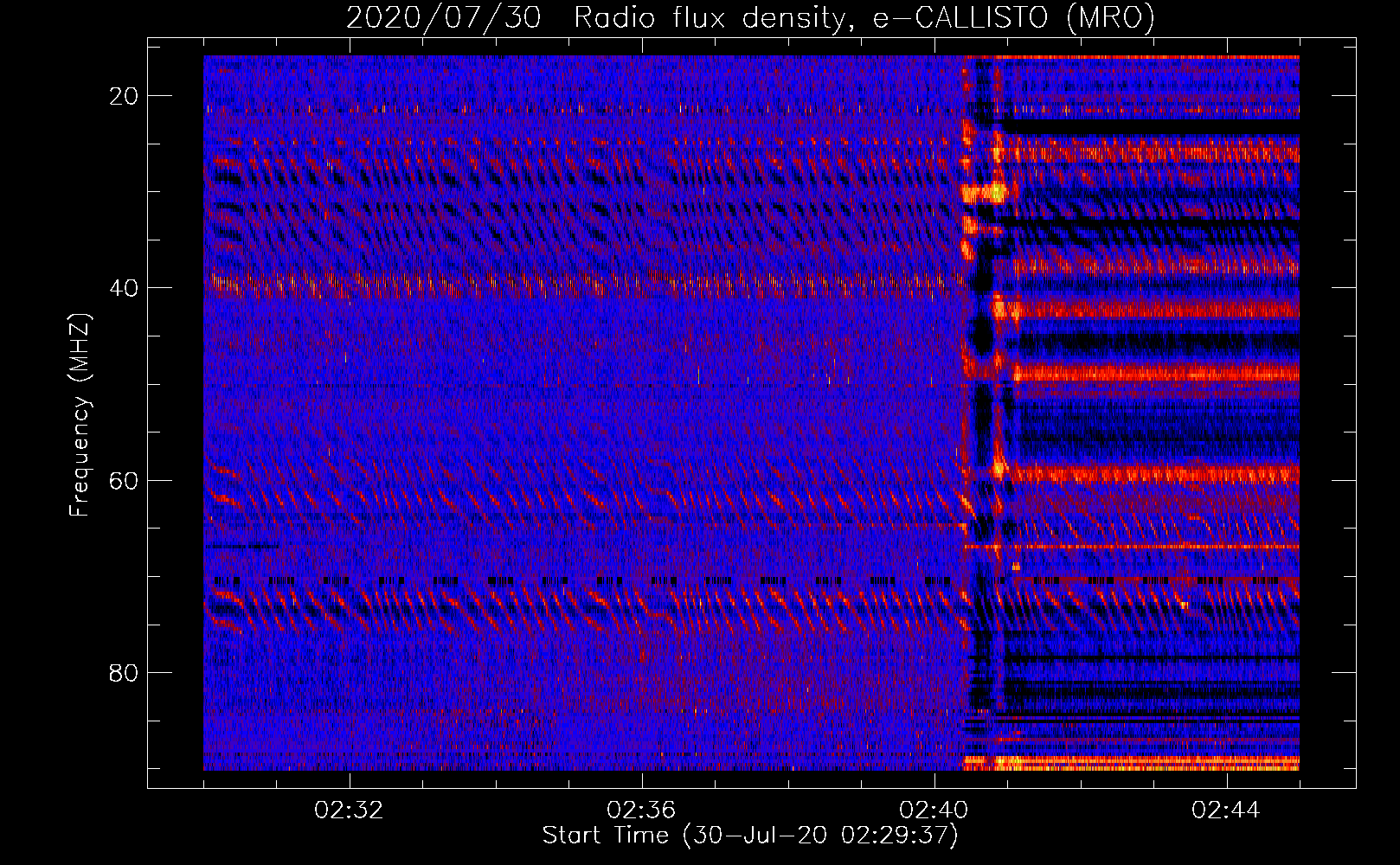This screenshot has width=1400, height=865.
Task: Select the 02:32 time tick label
Action: tap(350, 811)
